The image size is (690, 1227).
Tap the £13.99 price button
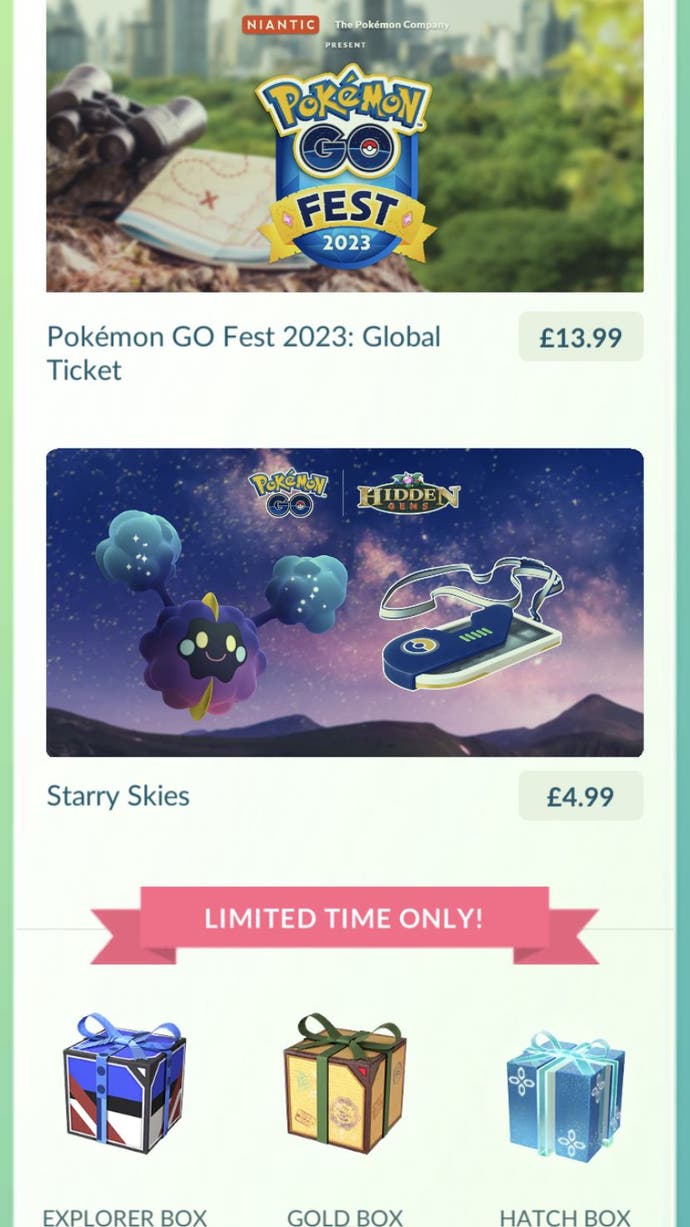[580, 337]
